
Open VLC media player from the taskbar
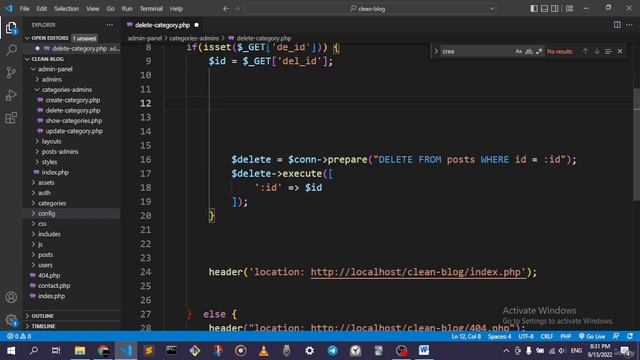coord(264,351)
